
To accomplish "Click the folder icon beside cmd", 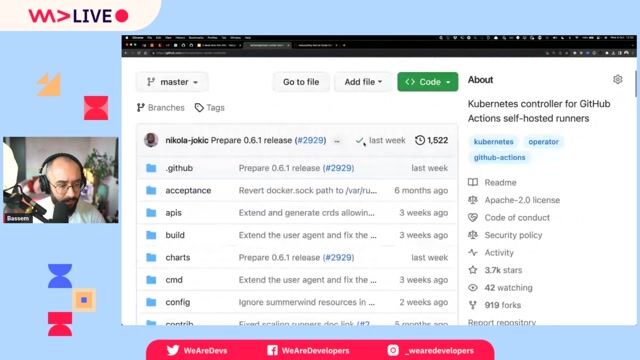I will tap(151, 280).
